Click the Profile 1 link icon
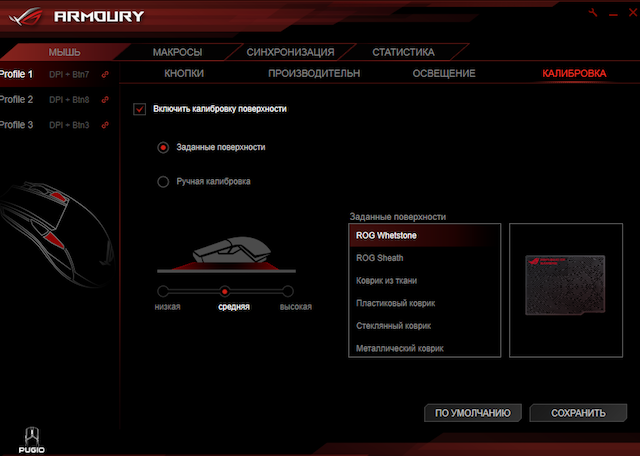 105,75
